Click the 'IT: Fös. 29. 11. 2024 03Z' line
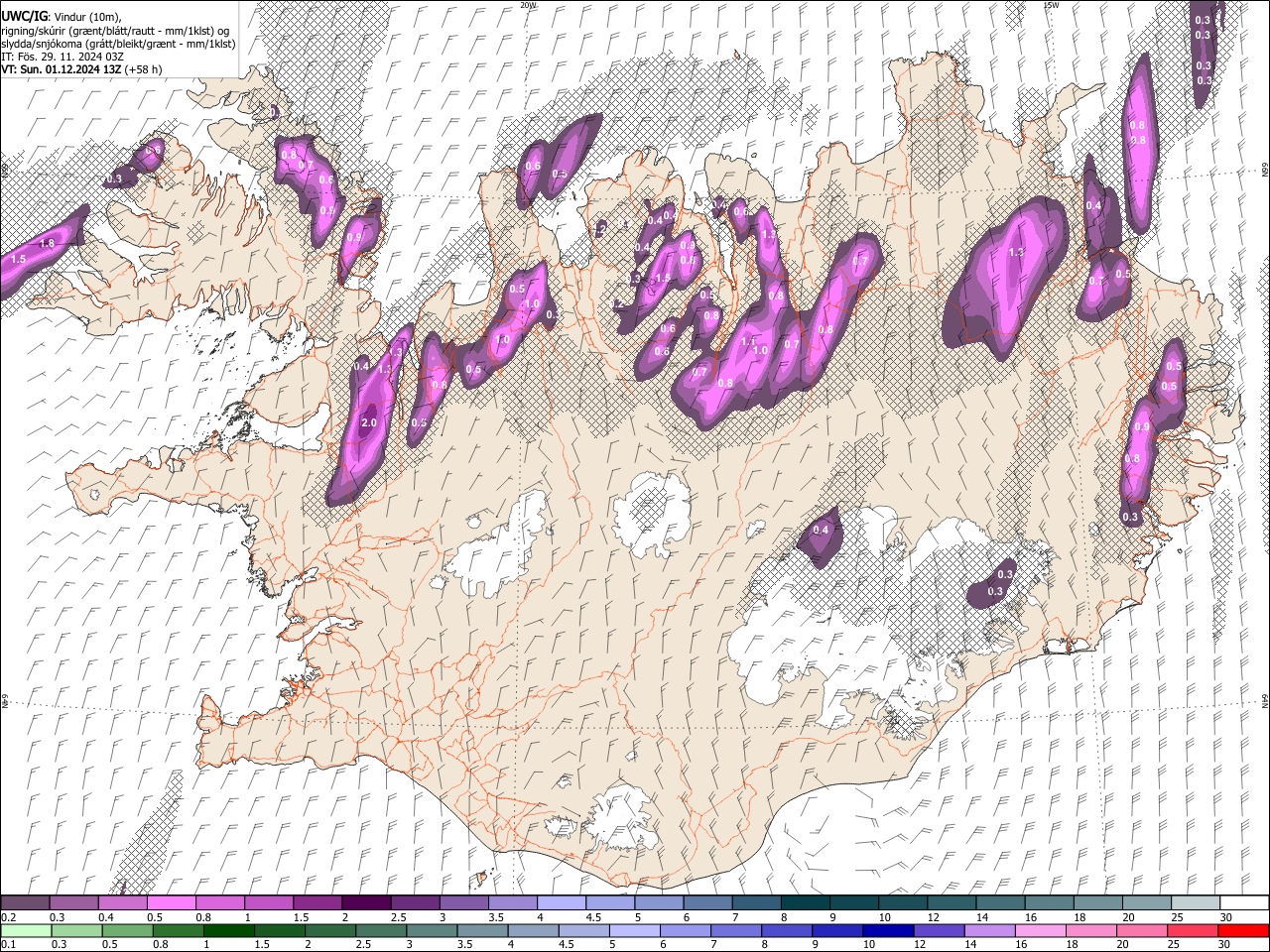This screenshot has height=952, width=1270. click(63, 57)
